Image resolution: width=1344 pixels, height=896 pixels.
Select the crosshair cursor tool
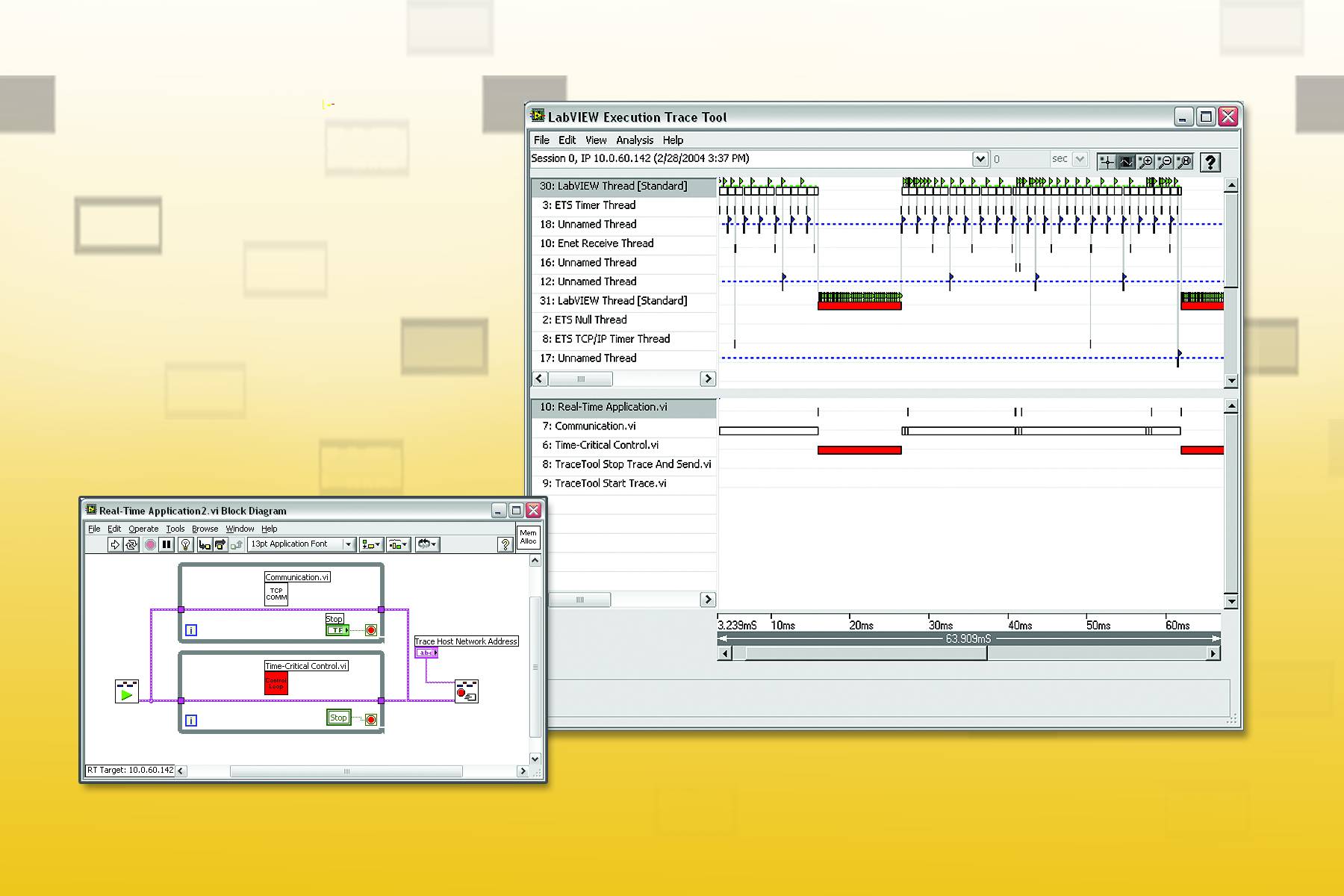[x=1107, y=161]
